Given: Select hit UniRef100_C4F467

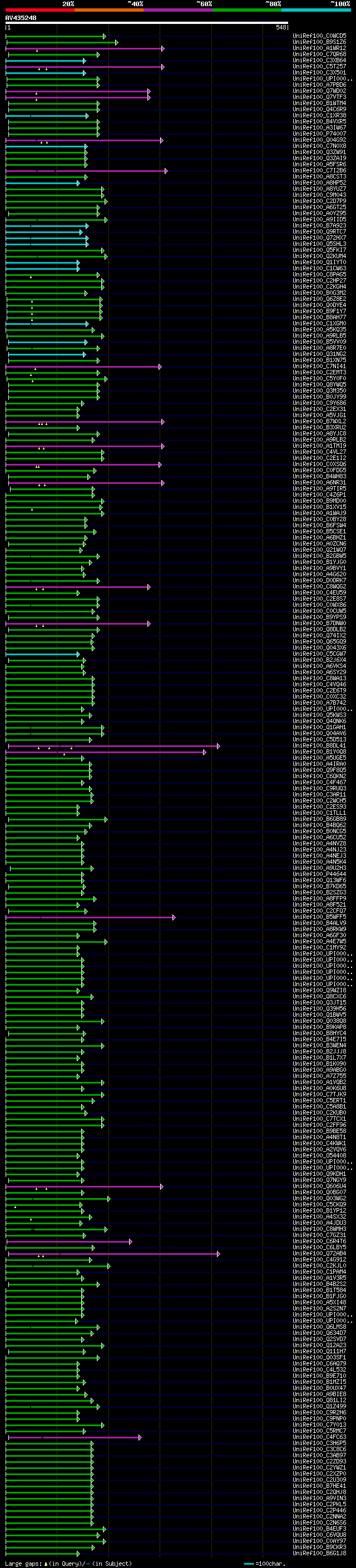Looking at the screenshot, I should [319, 782].
